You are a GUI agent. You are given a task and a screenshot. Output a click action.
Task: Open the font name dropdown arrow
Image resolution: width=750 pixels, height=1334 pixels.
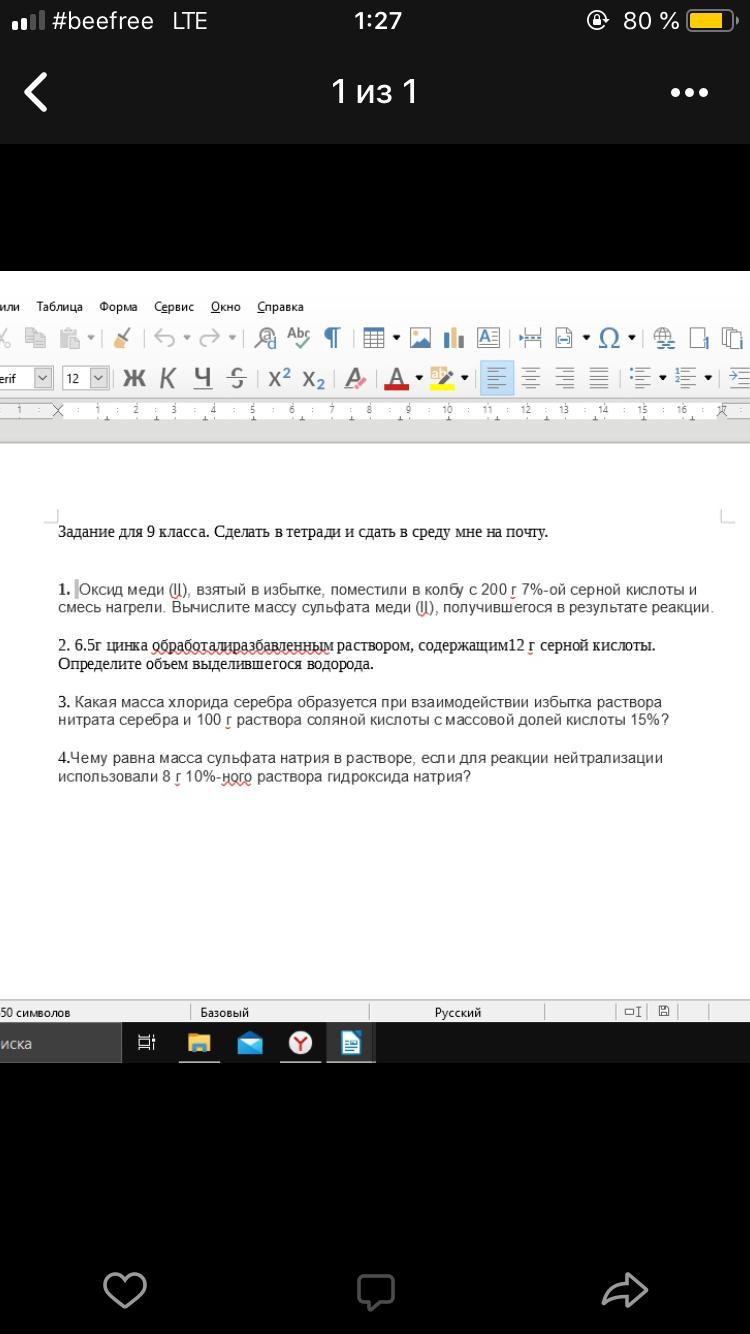[43, 378]
